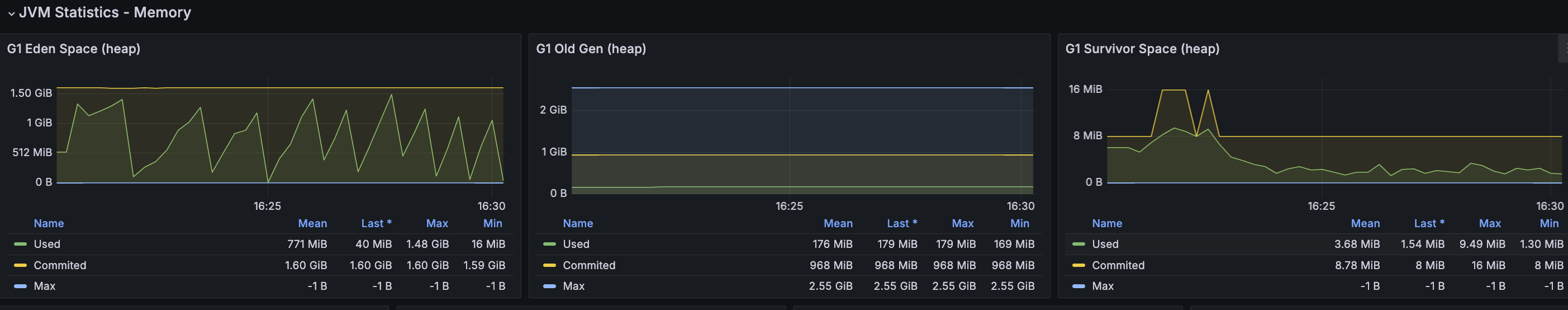Sort Eden Space legend by Mean column
Viewport: 1568px width, 310px height.
coord(312,223)
